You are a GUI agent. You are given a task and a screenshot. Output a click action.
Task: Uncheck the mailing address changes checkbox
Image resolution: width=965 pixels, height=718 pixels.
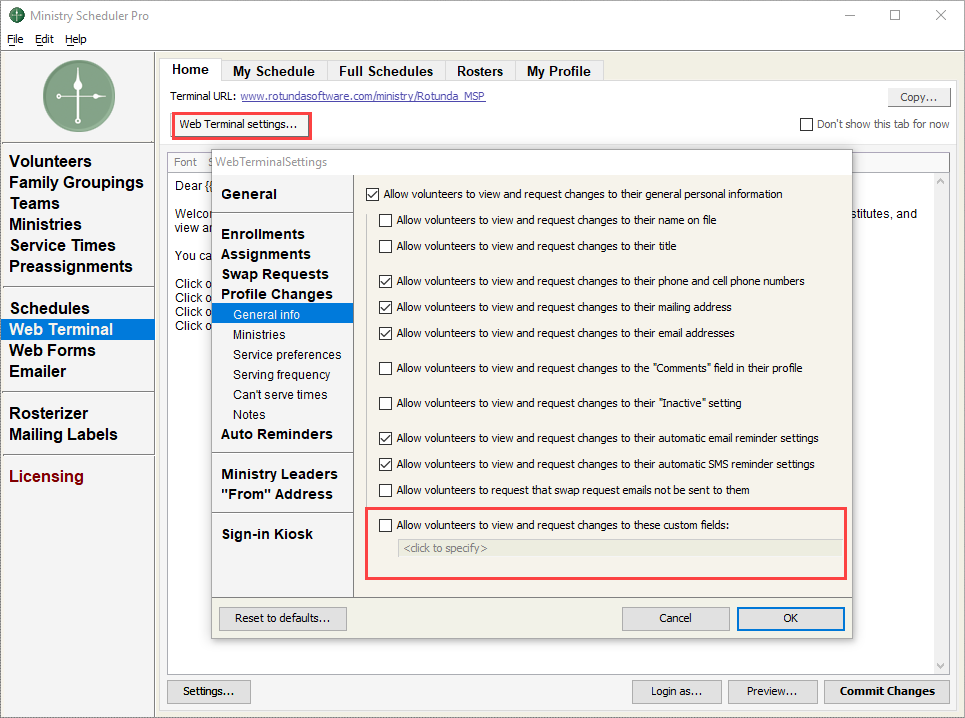[x=386, y=307]
